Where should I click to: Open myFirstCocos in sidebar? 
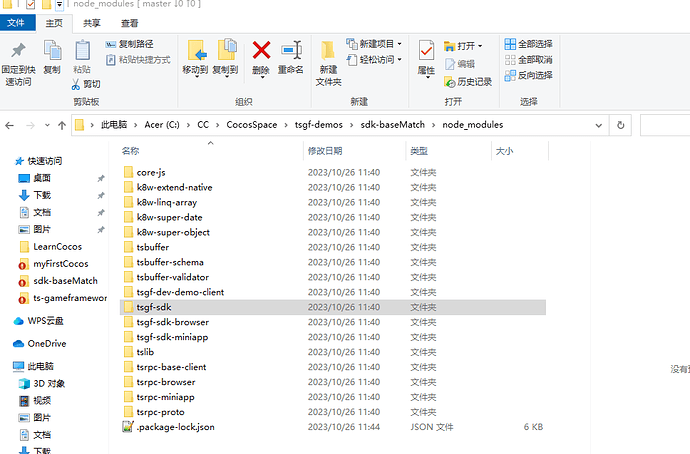(x=61, y=264)
